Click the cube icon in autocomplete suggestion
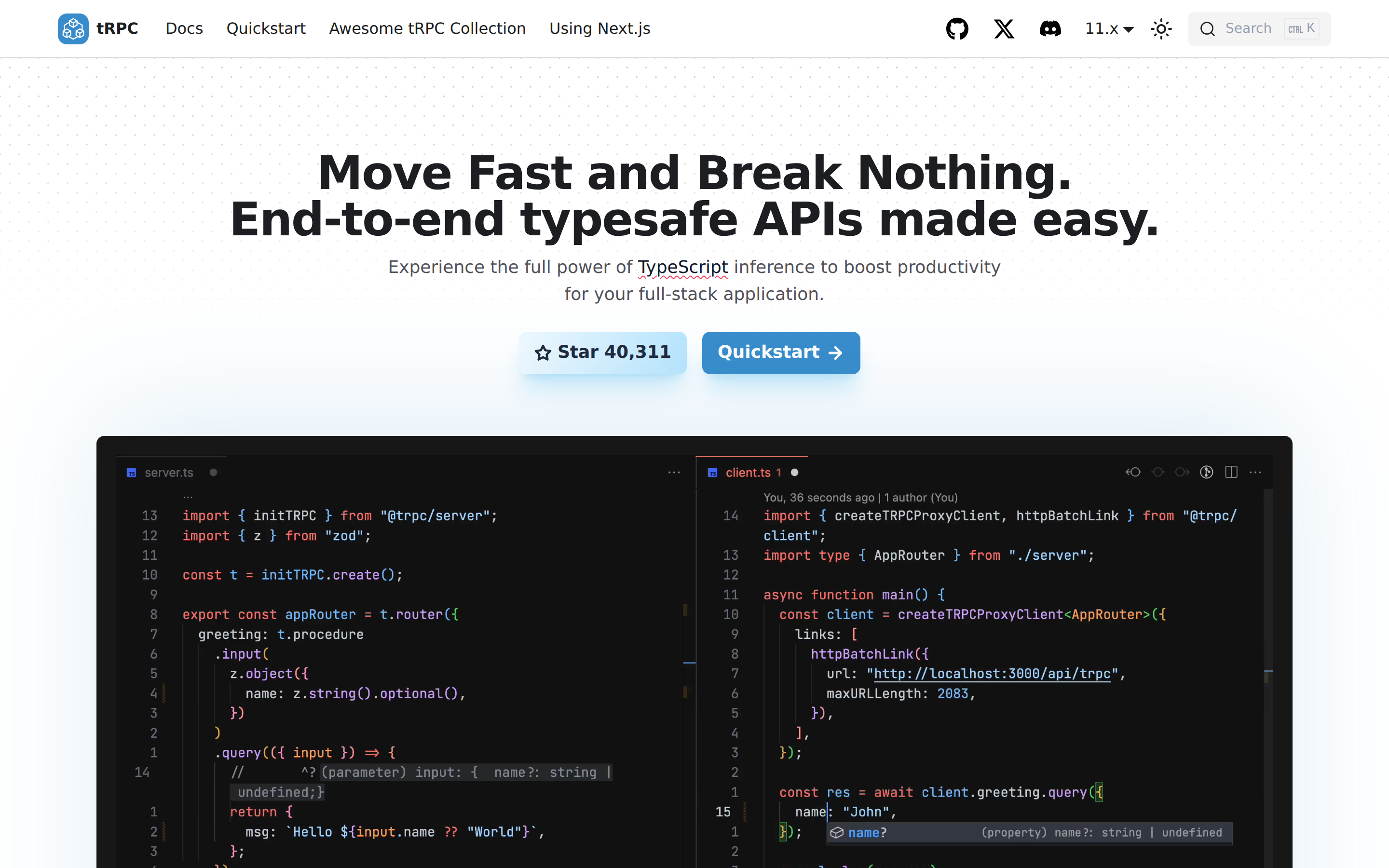The height and width of the screenshot is (868, 1389). [837, 832]
